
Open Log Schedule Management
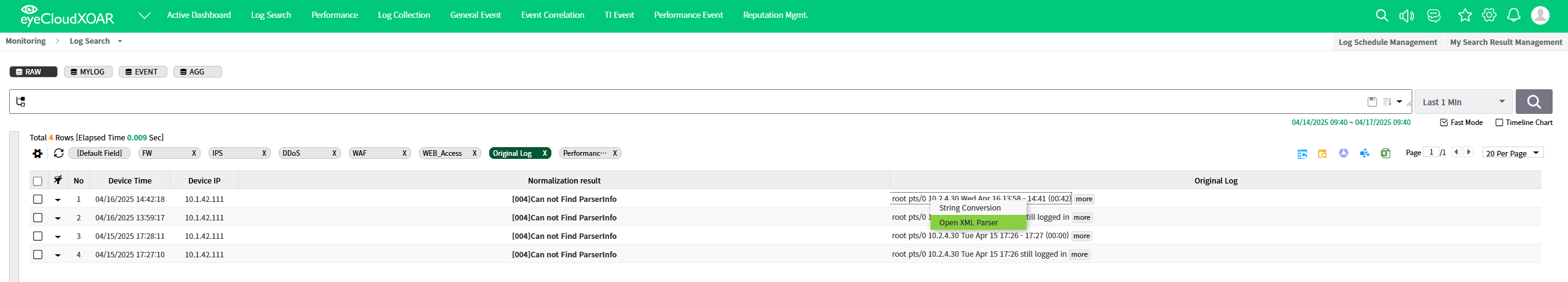[x=1387, y=42]
